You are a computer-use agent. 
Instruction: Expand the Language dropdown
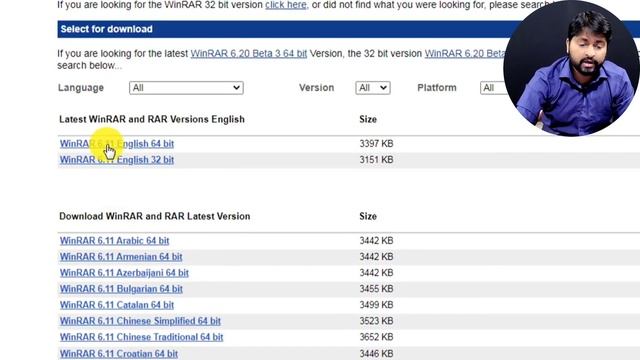[186, 88]
